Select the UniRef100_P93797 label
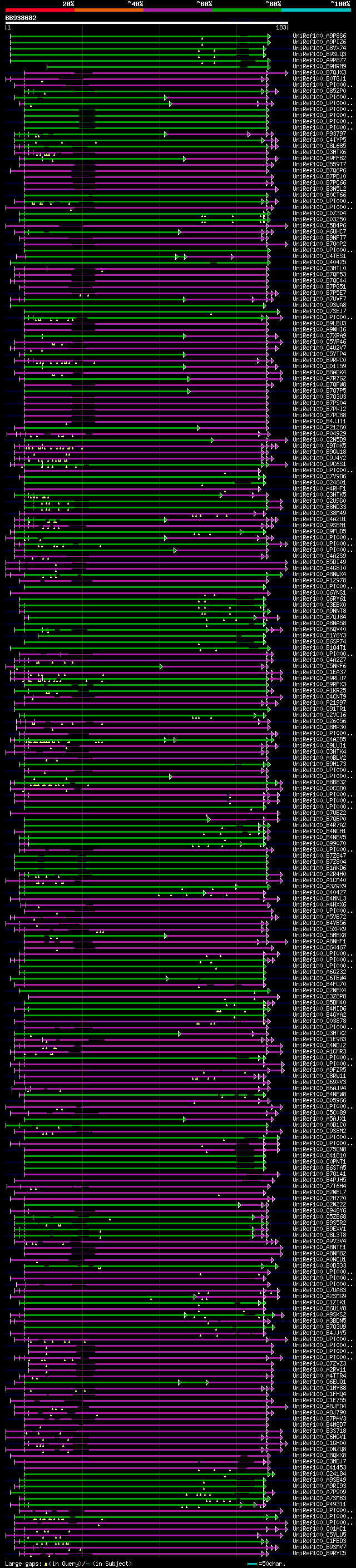356x1568 pixels. (319, 134)
